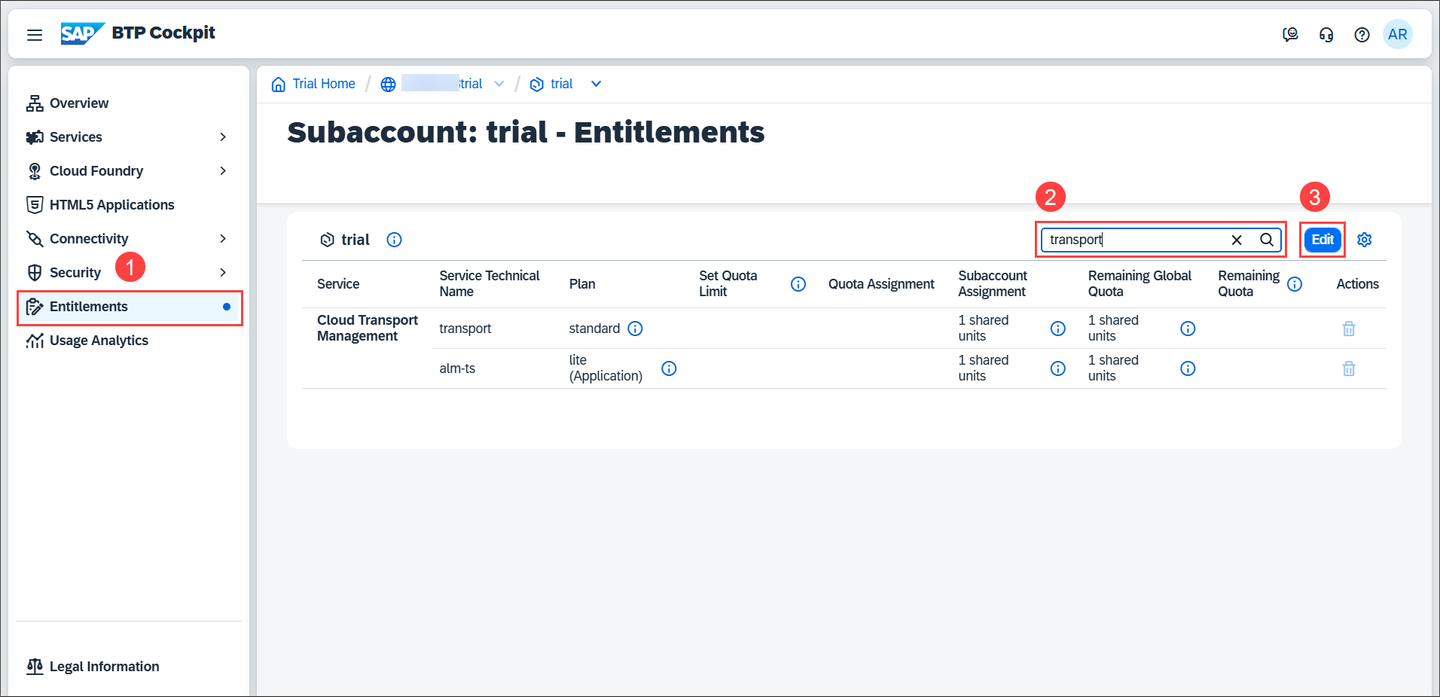The width and height of the screenshot is (1440, 697).
Task: Go to Trial Home breadcrumb
Action: click(x=313, y=84)
